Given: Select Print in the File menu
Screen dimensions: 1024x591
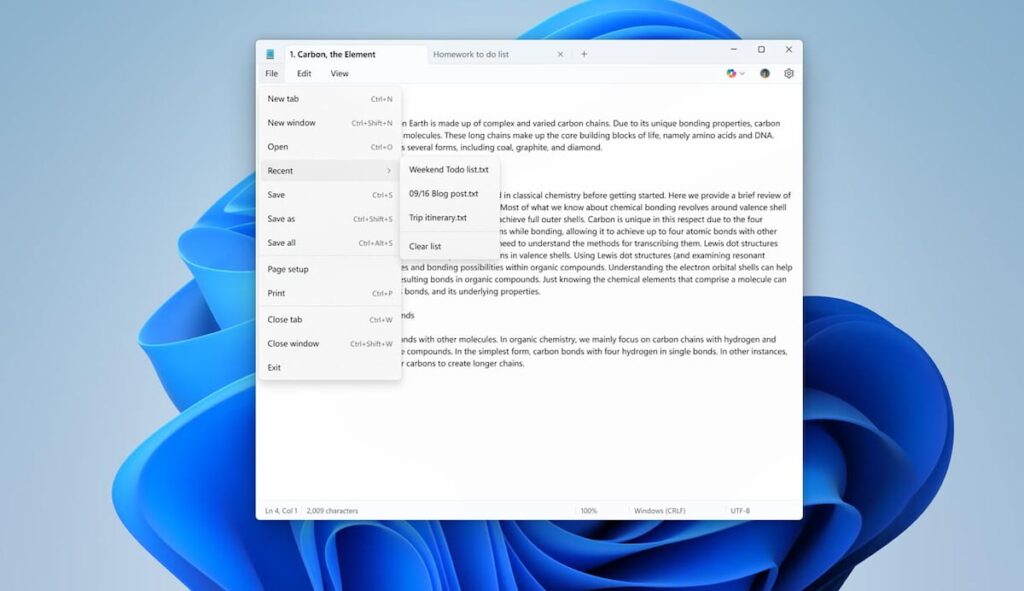Looking at the screenshot, I should (330, 293).
